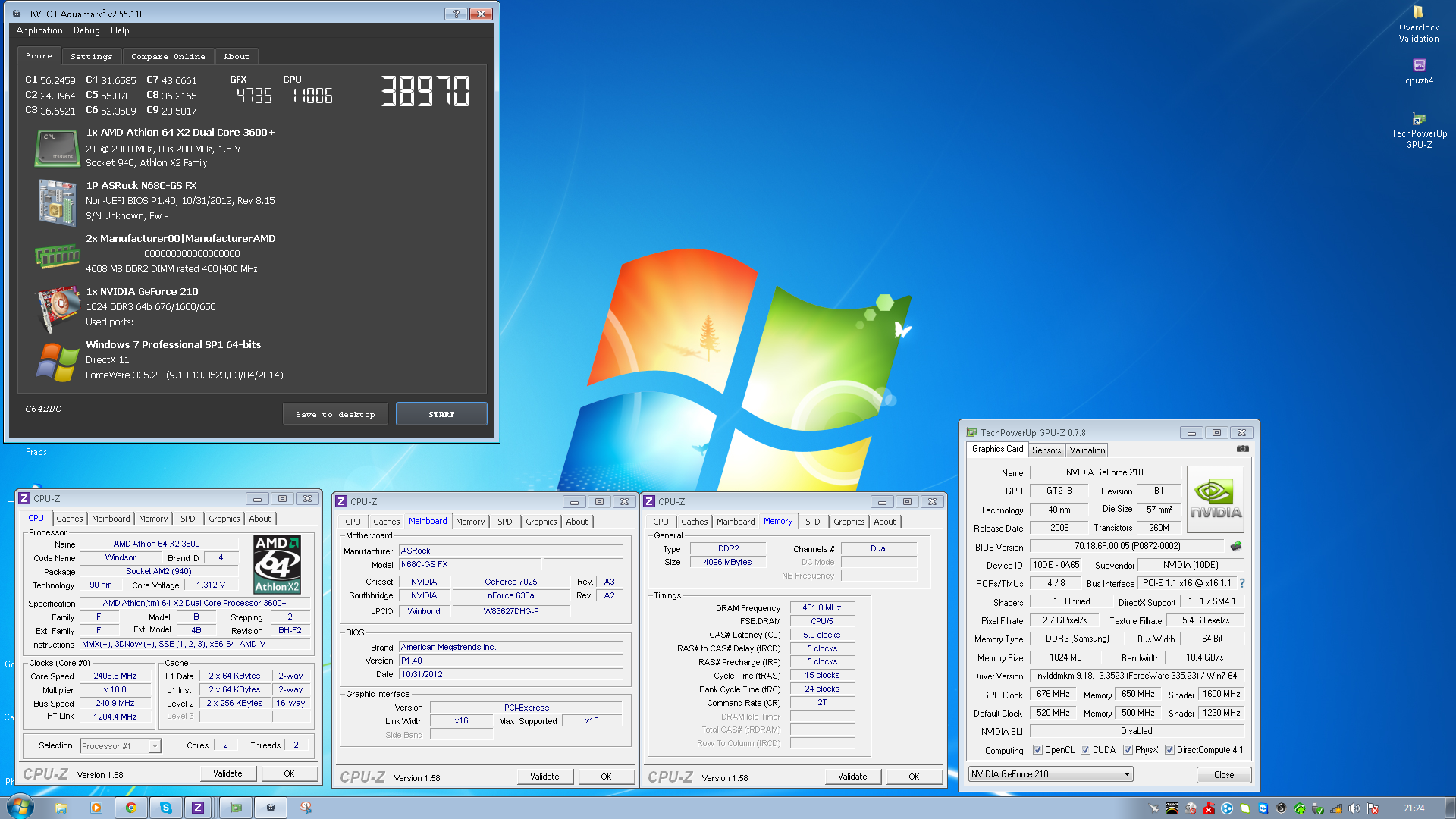Switch to Sensors tab in GPU-Z
Viewport: 1456px width, 819px height.
[1046, 450]
